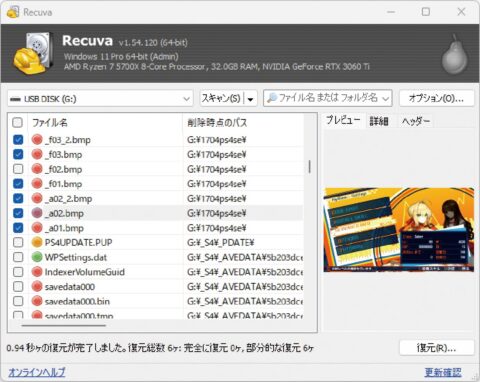Click the red status icon beside savedata000
The height and width of the screenshot is (382, 480).
coord(37,286)
